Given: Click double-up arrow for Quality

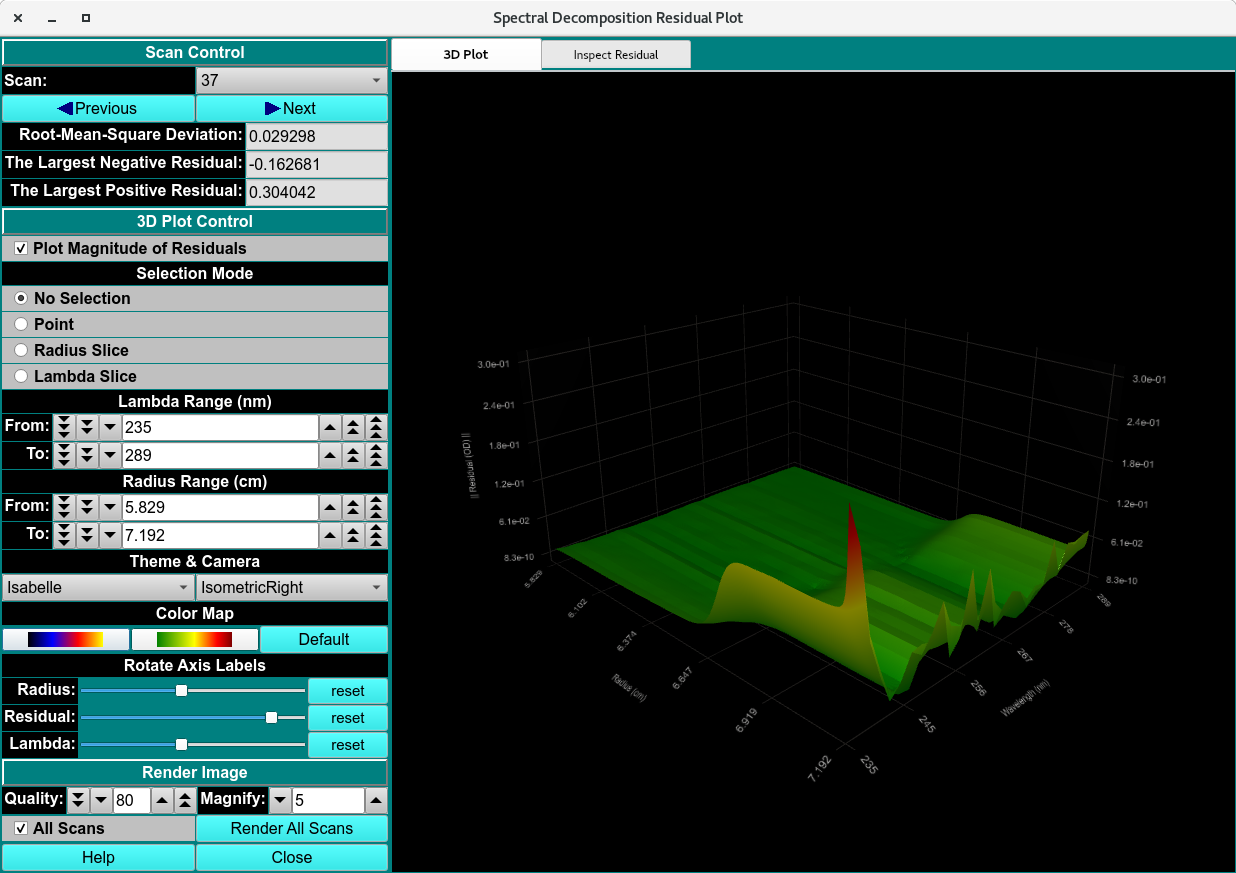Looking at the screenshot, I should pyautogui.click(x=185, y=800).
